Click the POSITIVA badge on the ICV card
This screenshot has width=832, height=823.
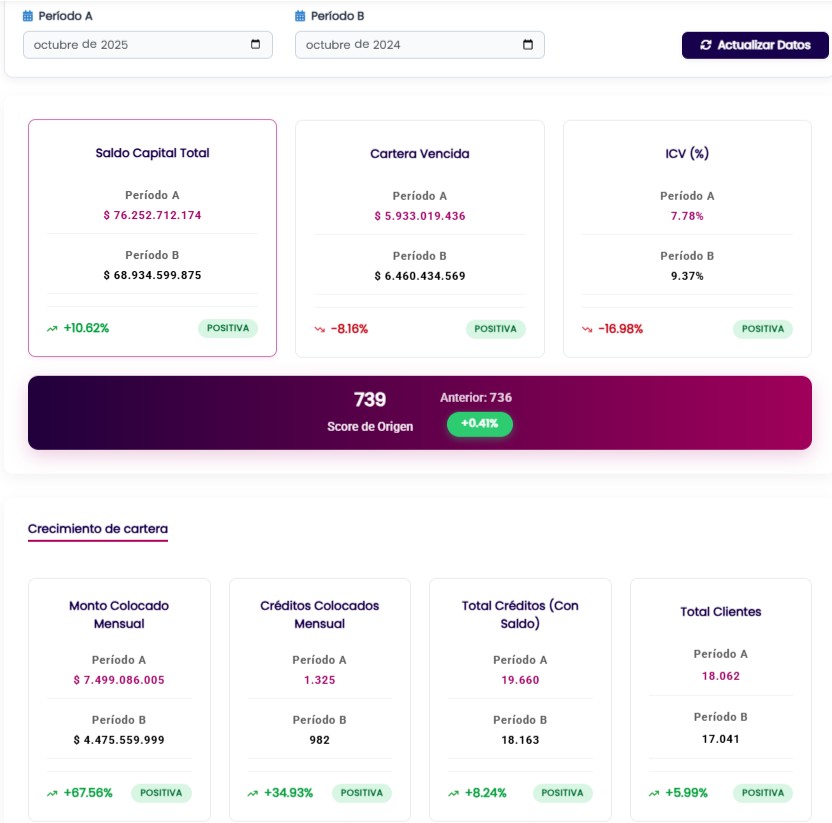[764, 328]
